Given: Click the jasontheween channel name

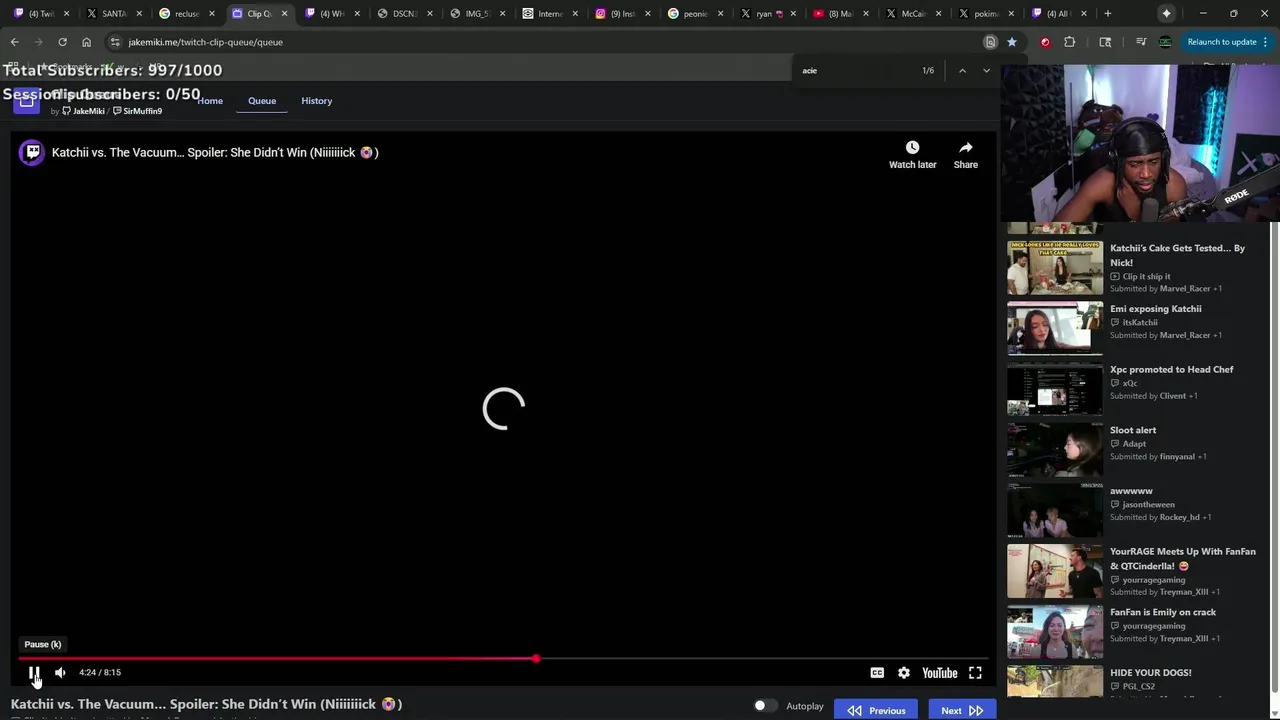Looking at the screenshot, I should tap(1148, 505).
